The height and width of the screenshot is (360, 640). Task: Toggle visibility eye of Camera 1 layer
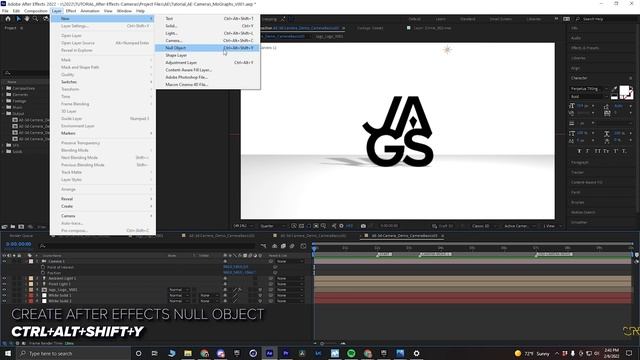point(4,261)
